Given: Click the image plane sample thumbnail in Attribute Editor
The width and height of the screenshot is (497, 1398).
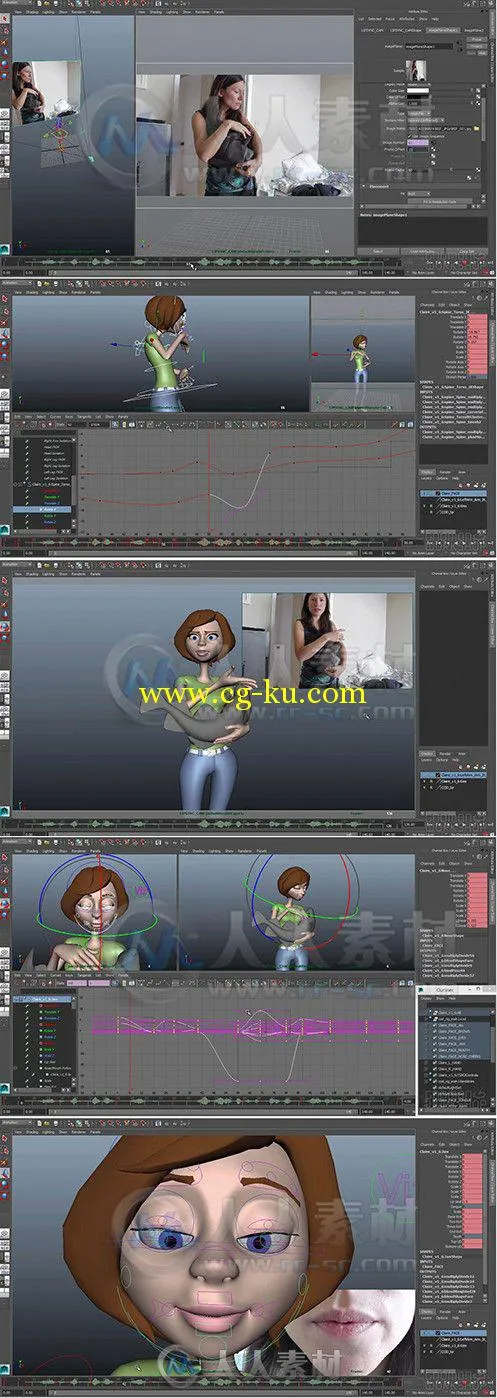Looking at the screenshot, I should point(417,69).
